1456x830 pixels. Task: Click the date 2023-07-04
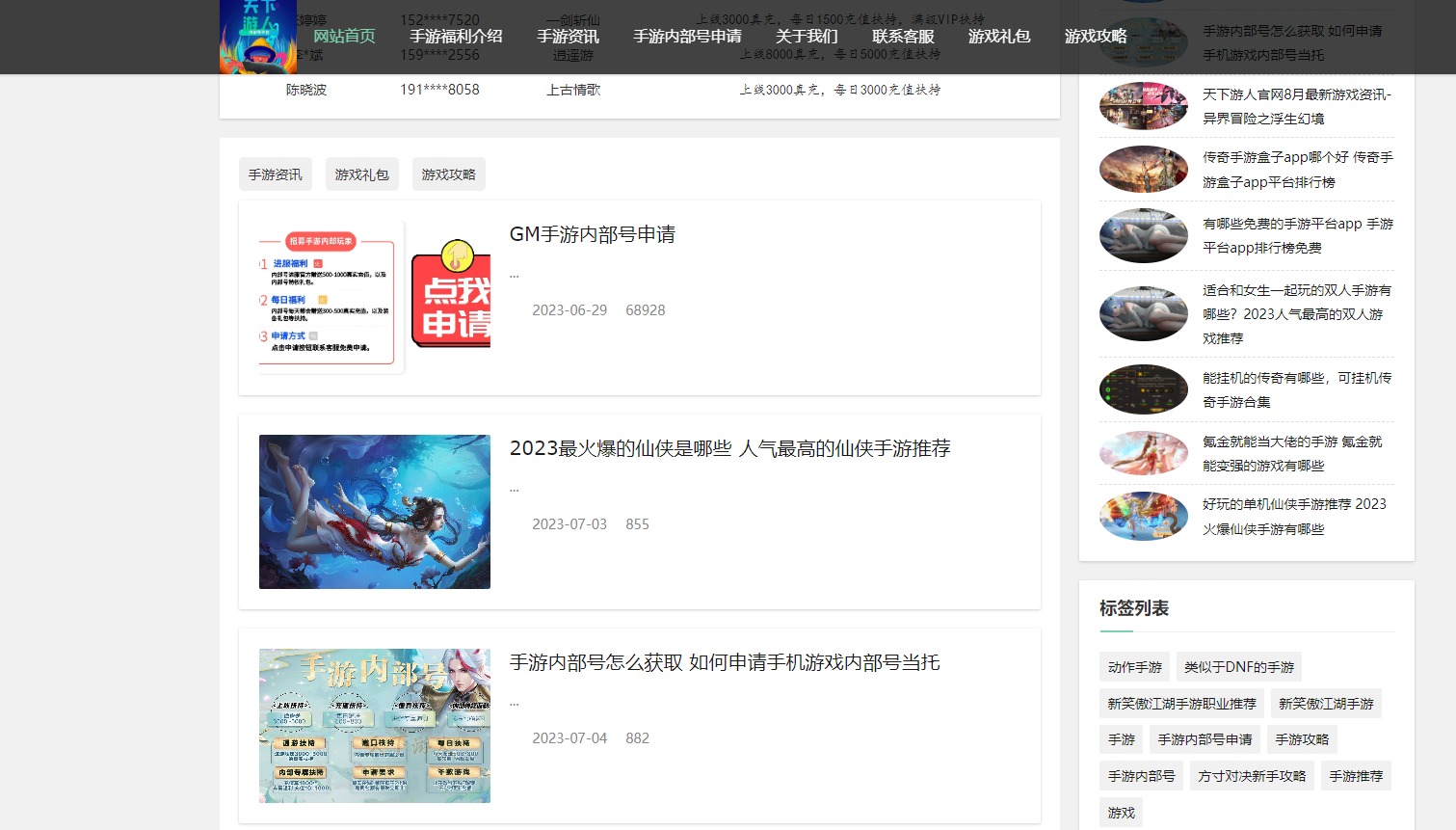pos(569,738)
